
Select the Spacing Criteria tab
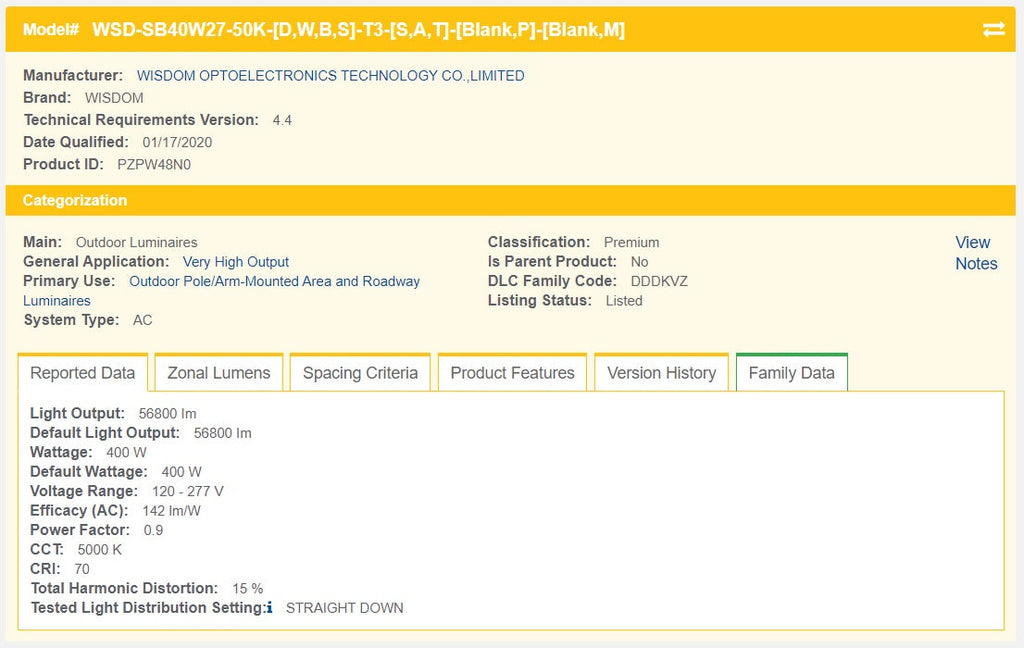point(360,373)
